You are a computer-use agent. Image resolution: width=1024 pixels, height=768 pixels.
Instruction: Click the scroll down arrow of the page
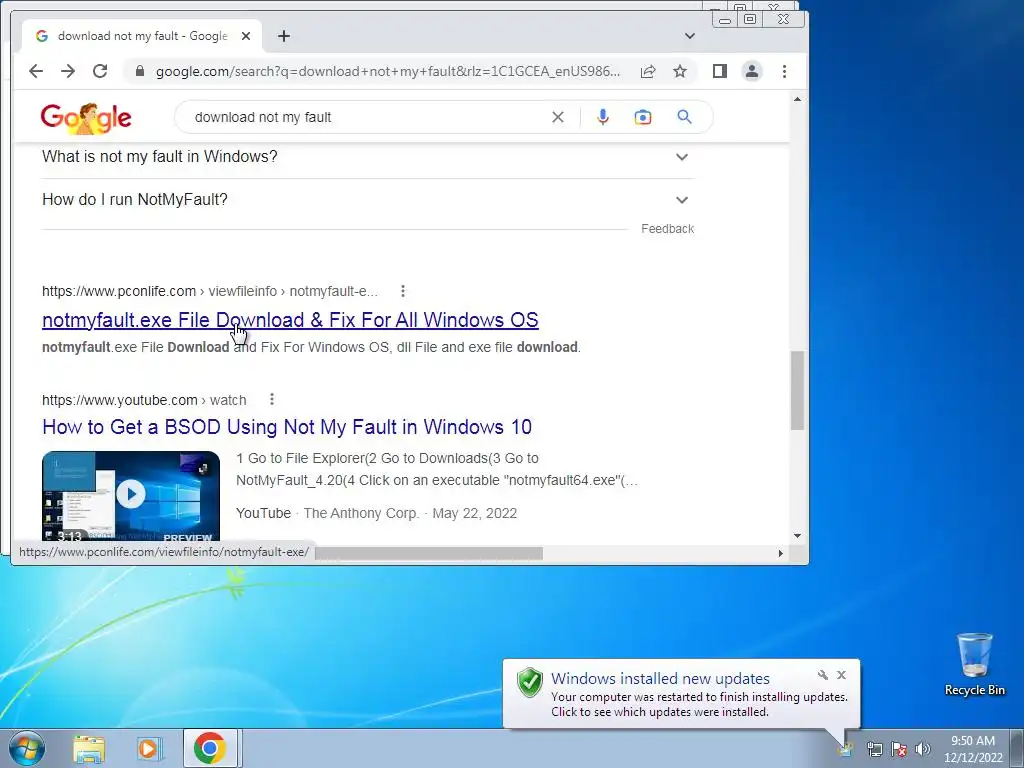[x=797, y=536]
